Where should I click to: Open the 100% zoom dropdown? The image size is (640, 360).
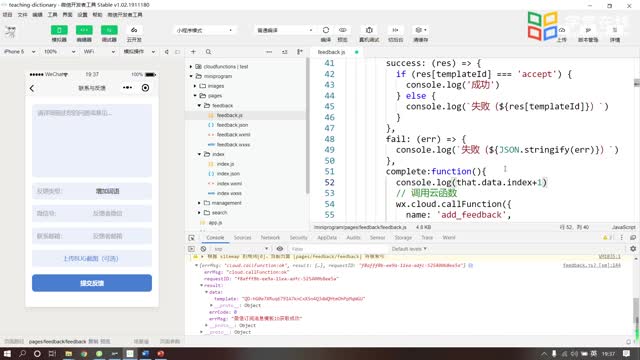pyautogui.click(x=59, y=52)
